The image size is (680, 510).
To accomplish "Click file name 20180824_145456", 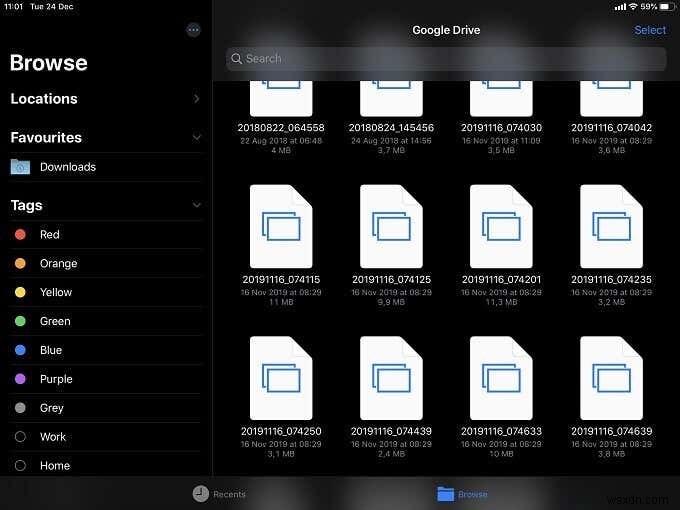I will point(391,128).
